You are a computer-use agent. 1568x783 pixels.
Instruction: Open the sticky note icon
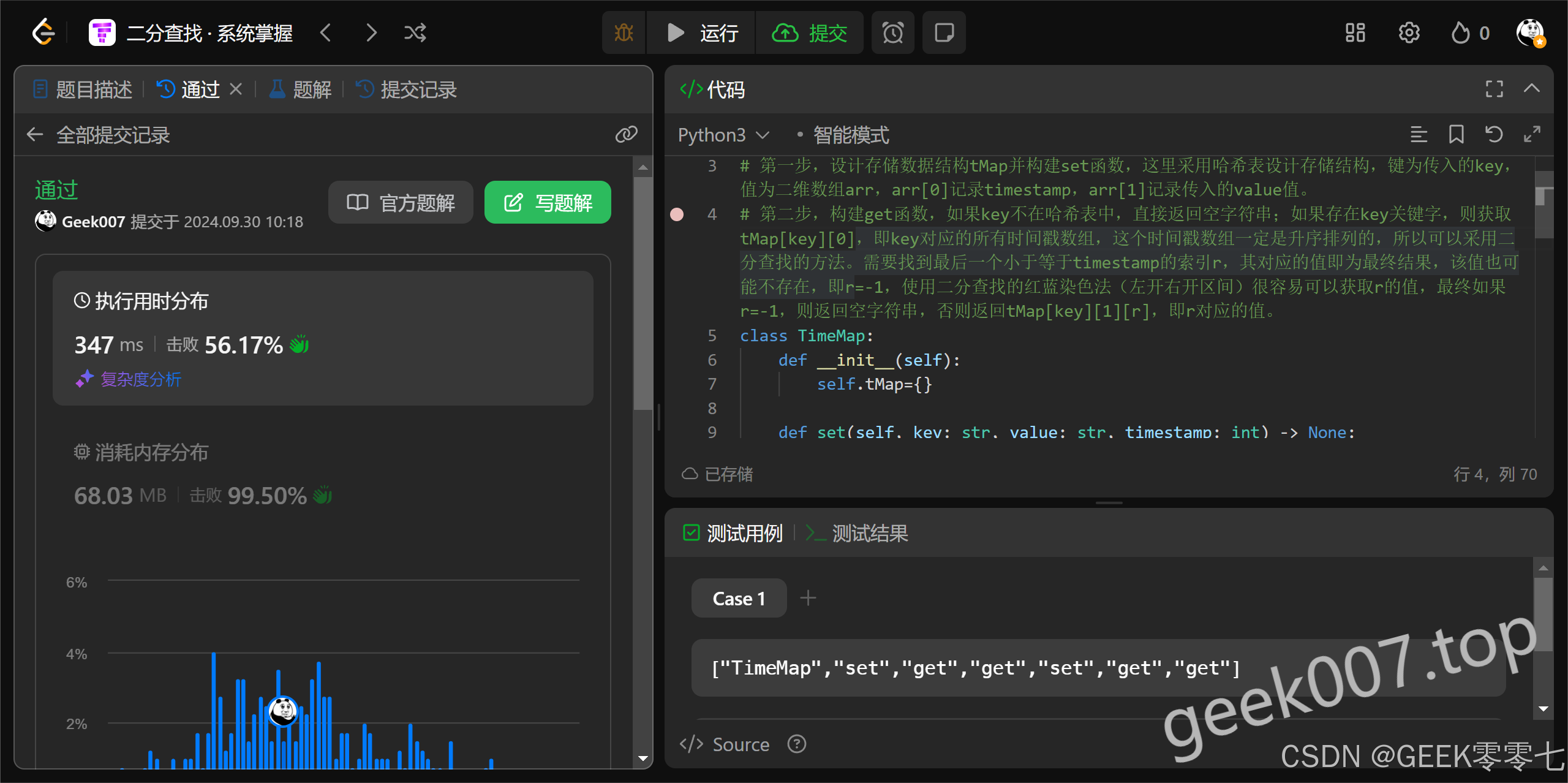[944, 32]
